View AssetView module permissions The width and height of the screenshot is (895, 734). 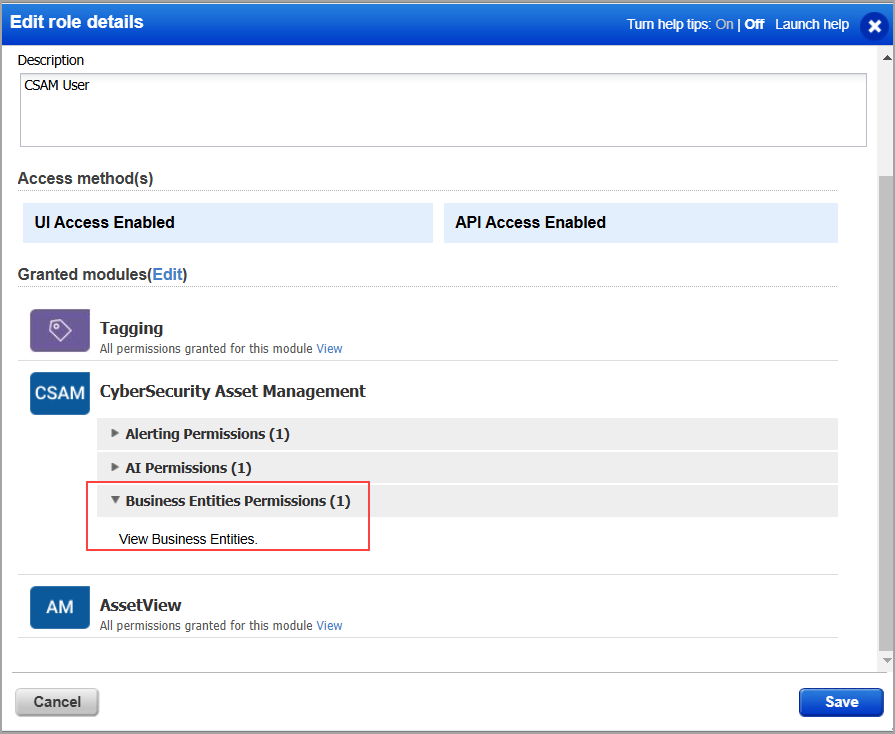(x=329, y=626)
